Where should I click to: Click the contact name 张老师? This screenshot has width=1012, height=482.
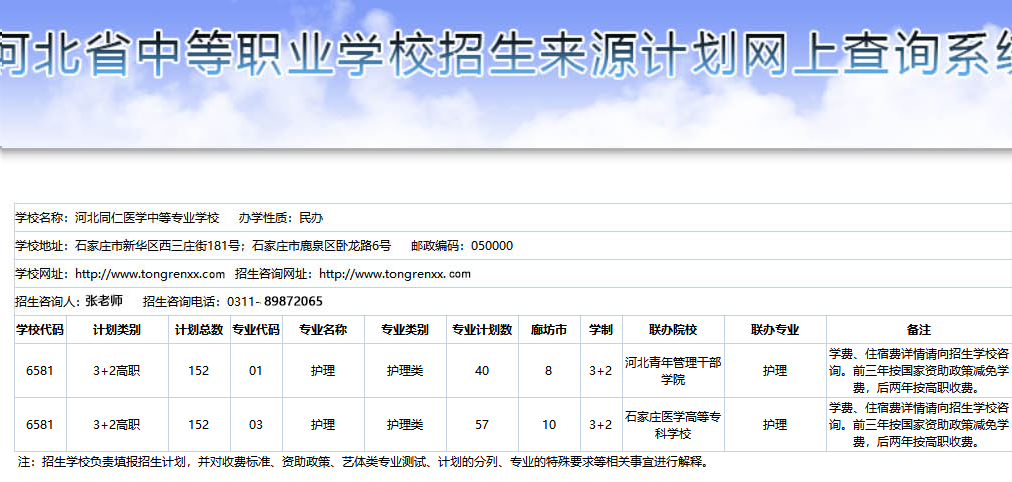pyautogui.click(x=103, y=301)
